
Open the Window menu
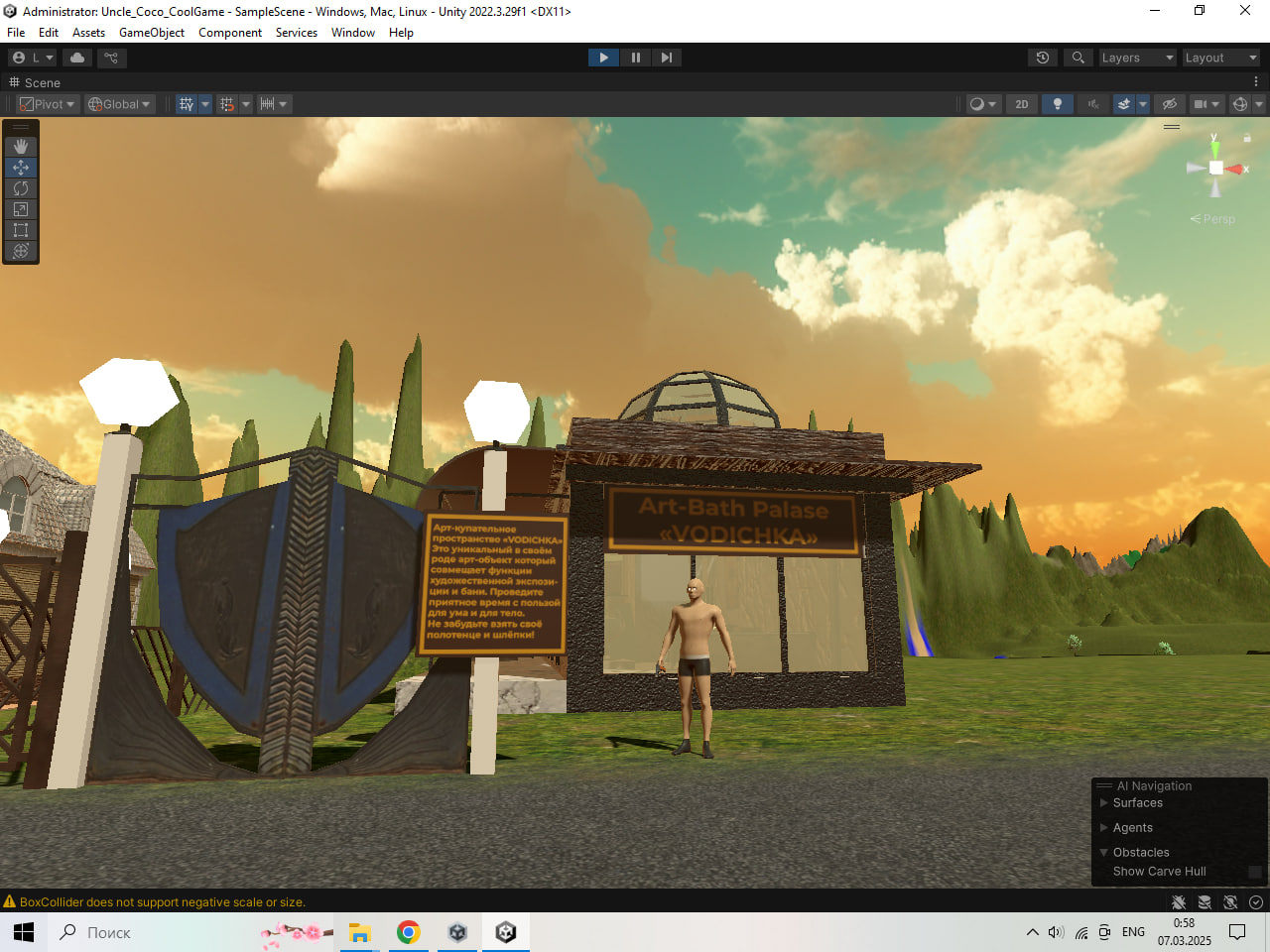click(353, 33)
